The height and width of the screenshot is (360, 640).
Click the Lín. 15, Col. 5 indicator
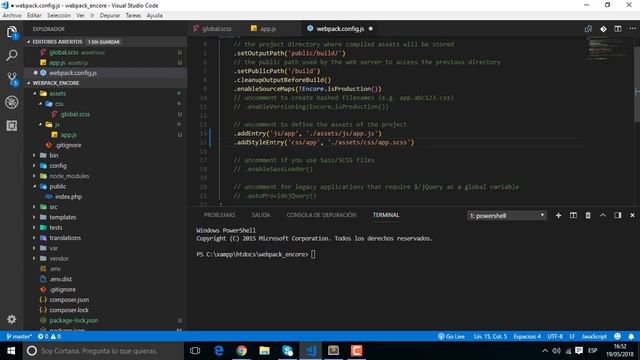pyautogui.click(x=490, y=336)
